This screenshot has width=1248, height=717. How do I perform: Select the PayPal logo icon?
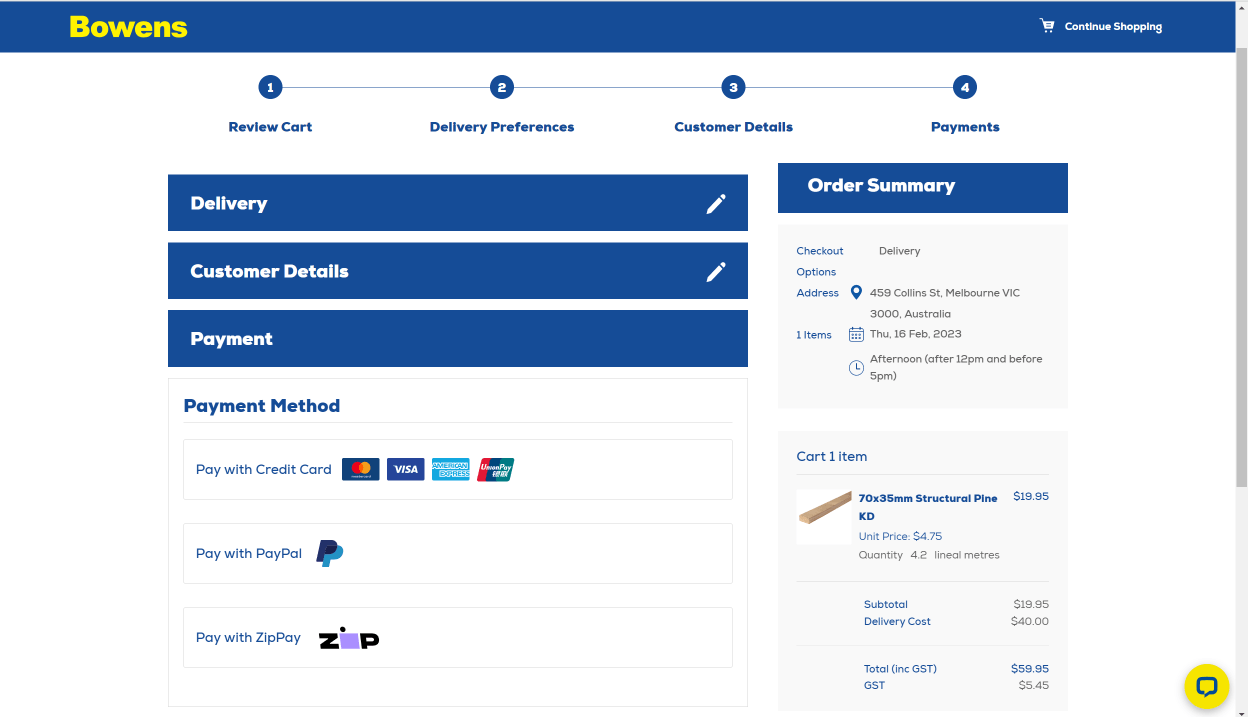[x=328, y=553]
